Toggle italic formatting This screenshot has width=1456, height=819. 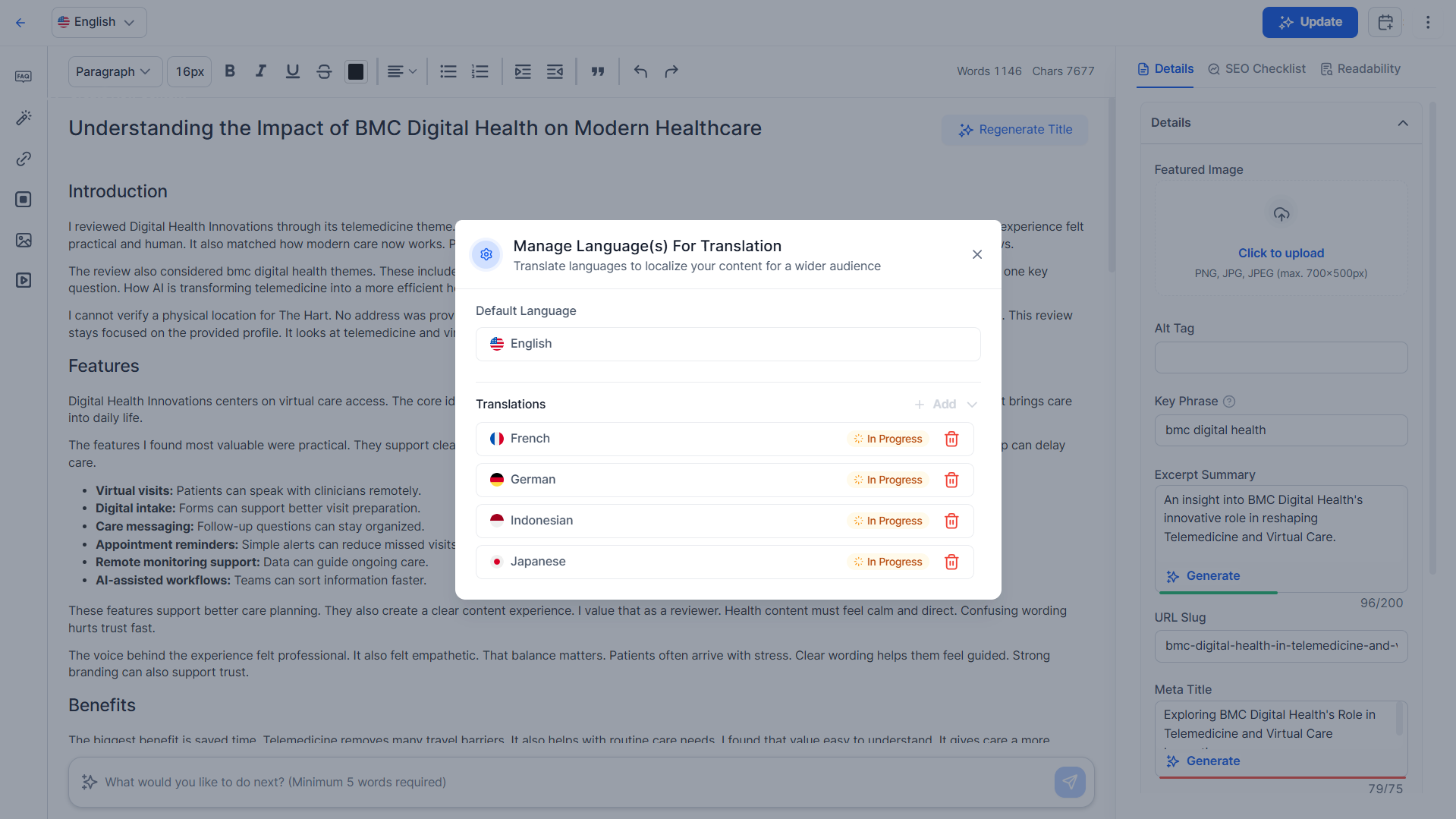pyautogui.click(x=261, y=71)
